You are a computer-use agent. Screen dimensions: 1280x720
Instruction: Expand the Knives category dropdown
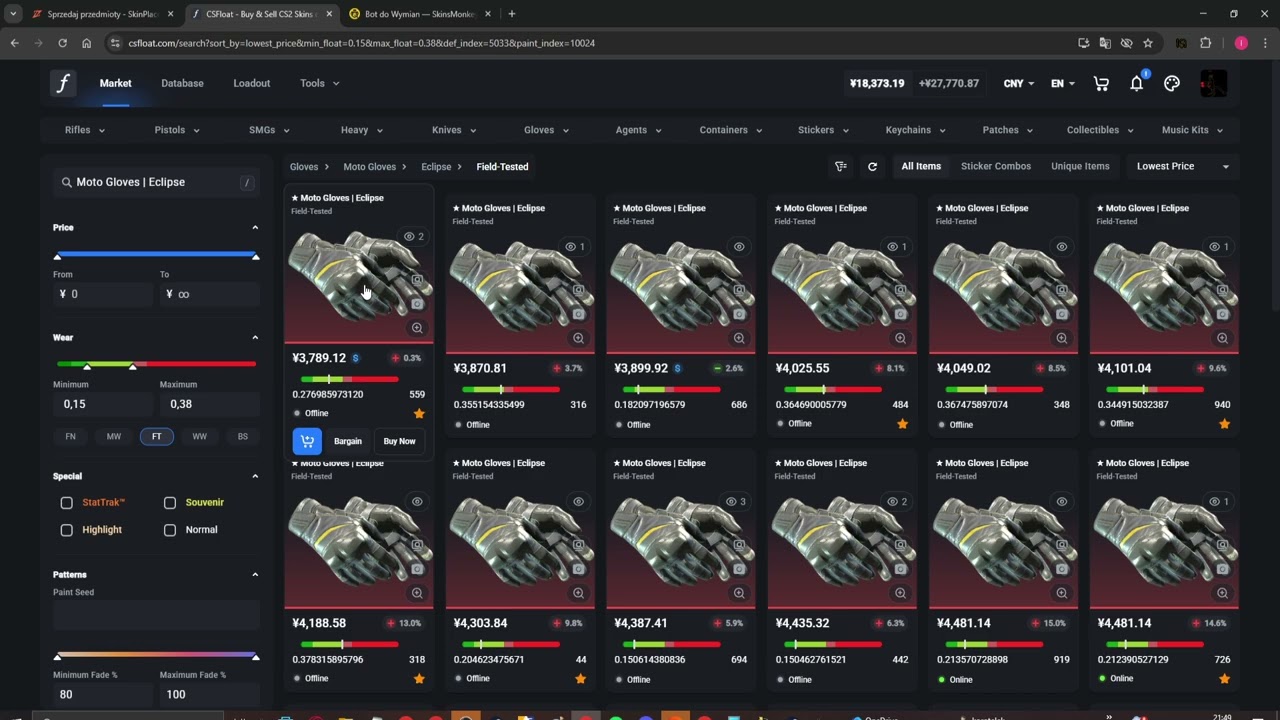(454, 130)
